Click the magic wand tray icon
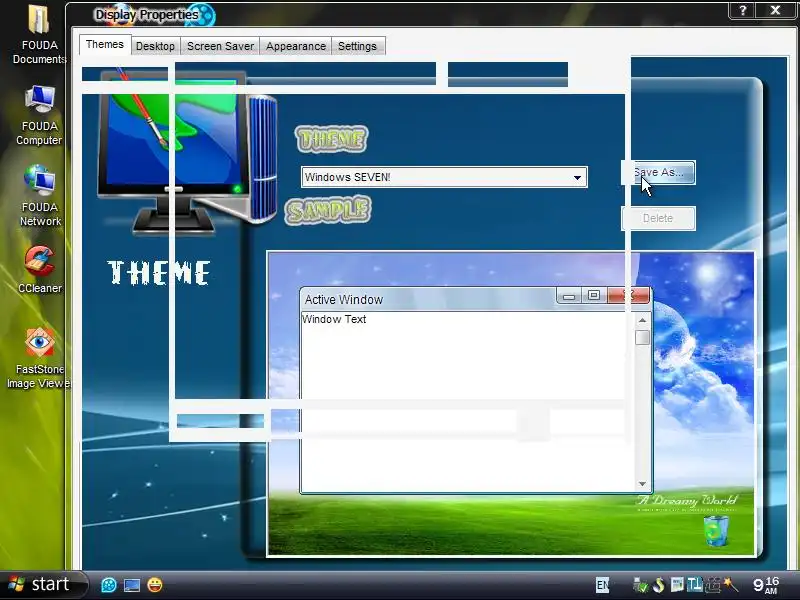 click(x=731, y=585)
